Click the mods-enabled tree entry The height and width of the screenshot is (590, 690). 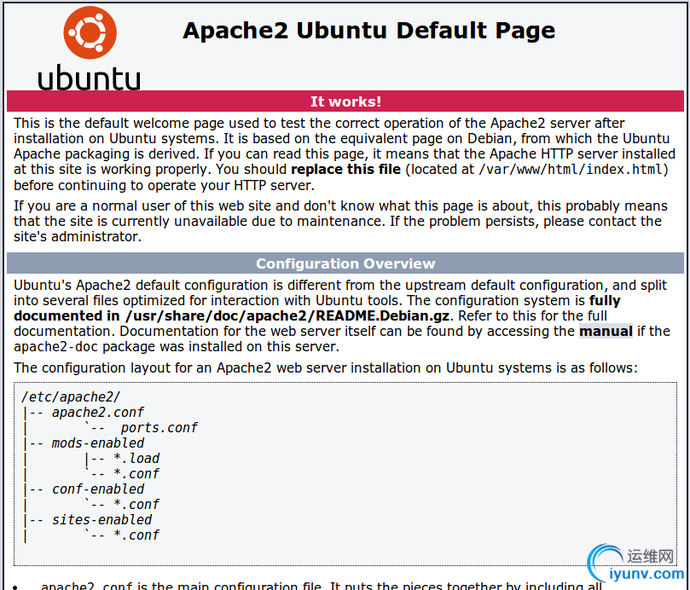coord(98,443)
